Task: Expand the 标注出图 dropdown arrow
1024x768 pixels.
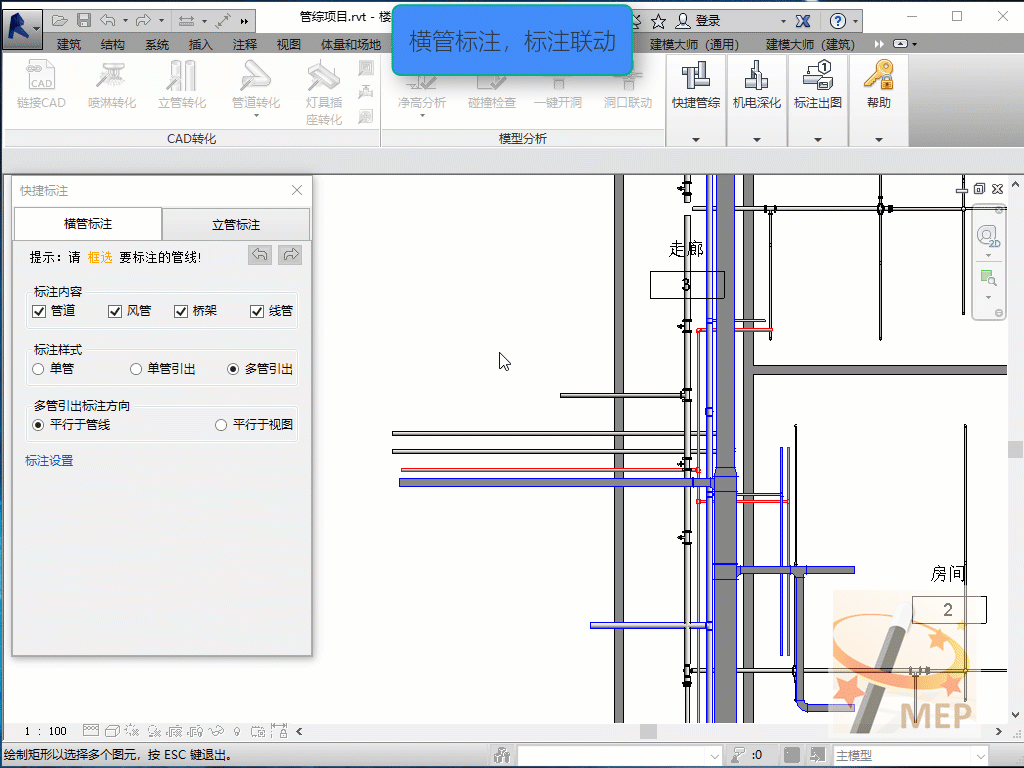Action: point(817,140)
